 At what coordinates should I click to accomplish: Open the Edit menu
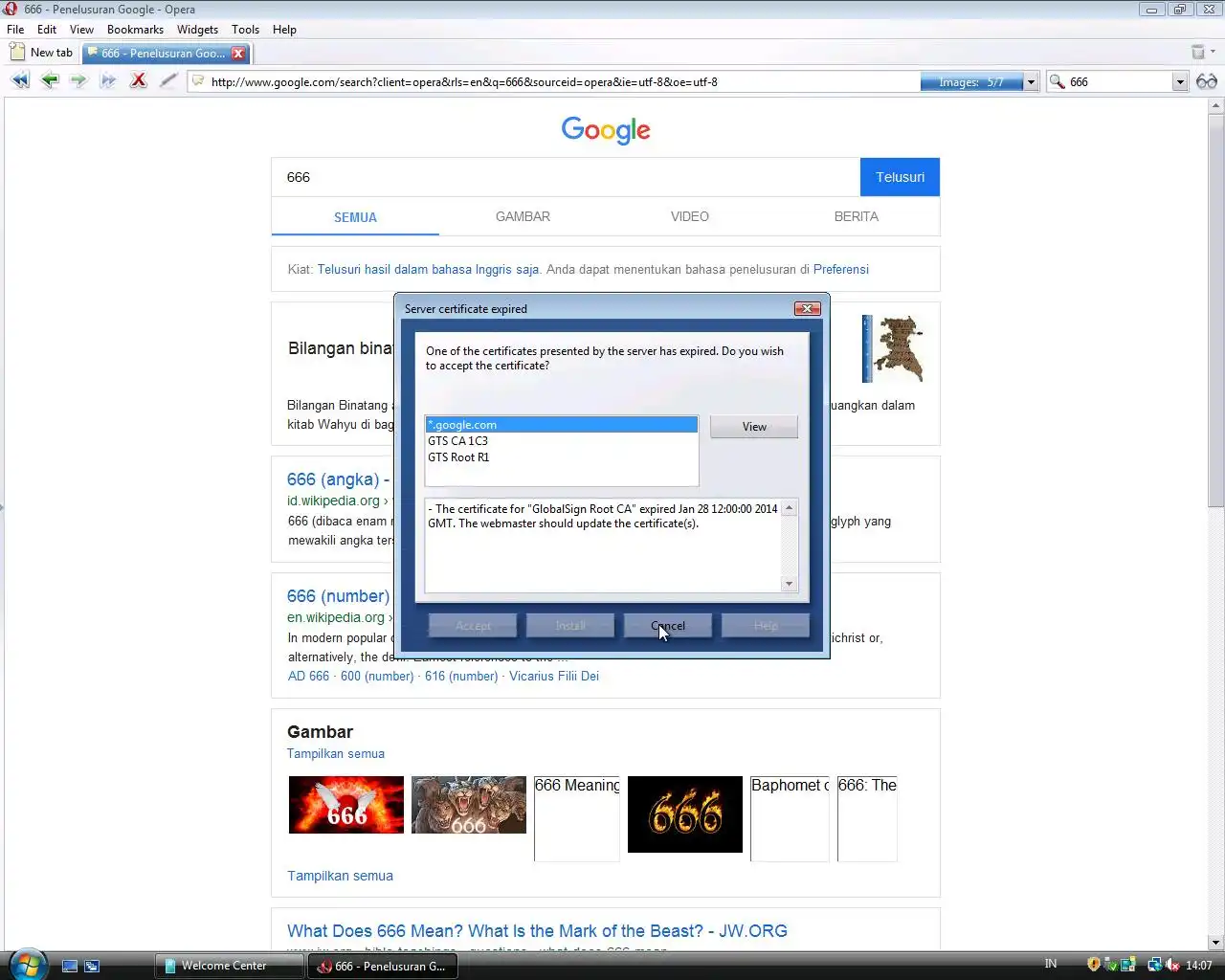pos(47,30)
